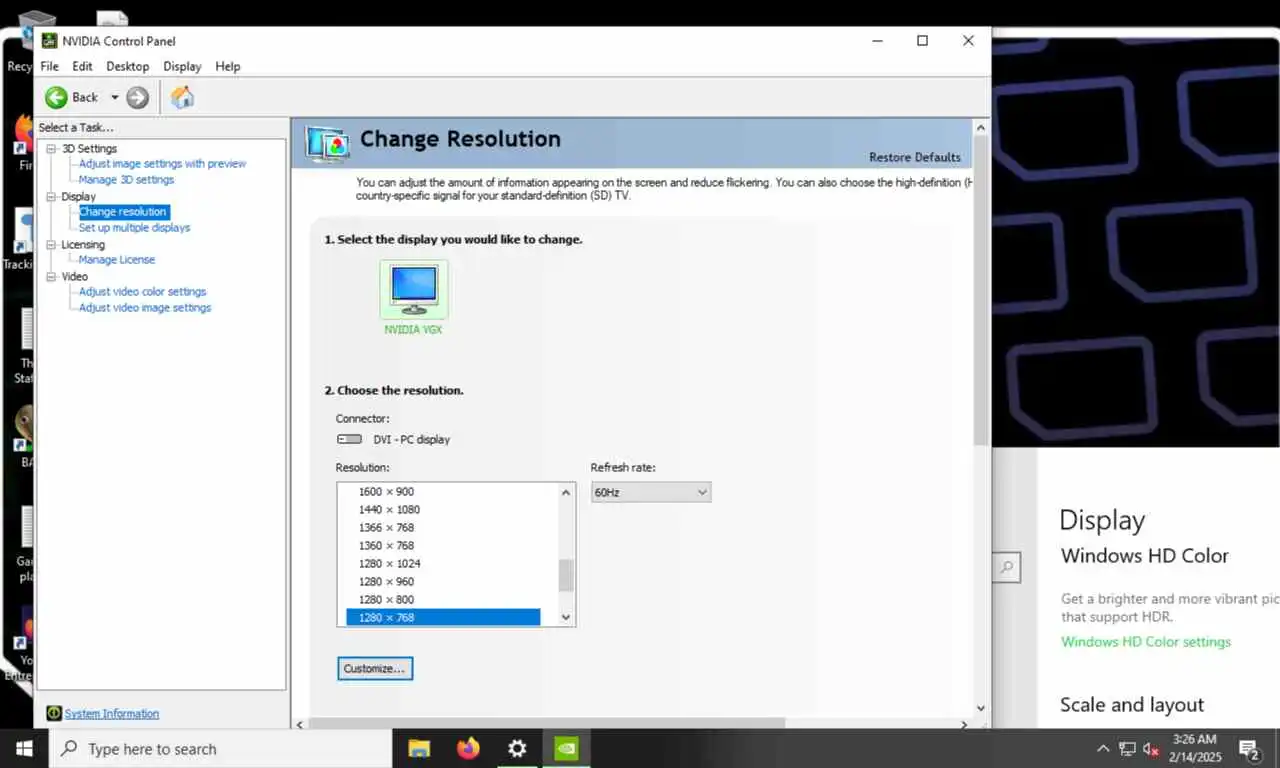1280x768 pixels.
Task: Click main panel horizontal scroll left arrow
Action: click(x=300, y=724)
